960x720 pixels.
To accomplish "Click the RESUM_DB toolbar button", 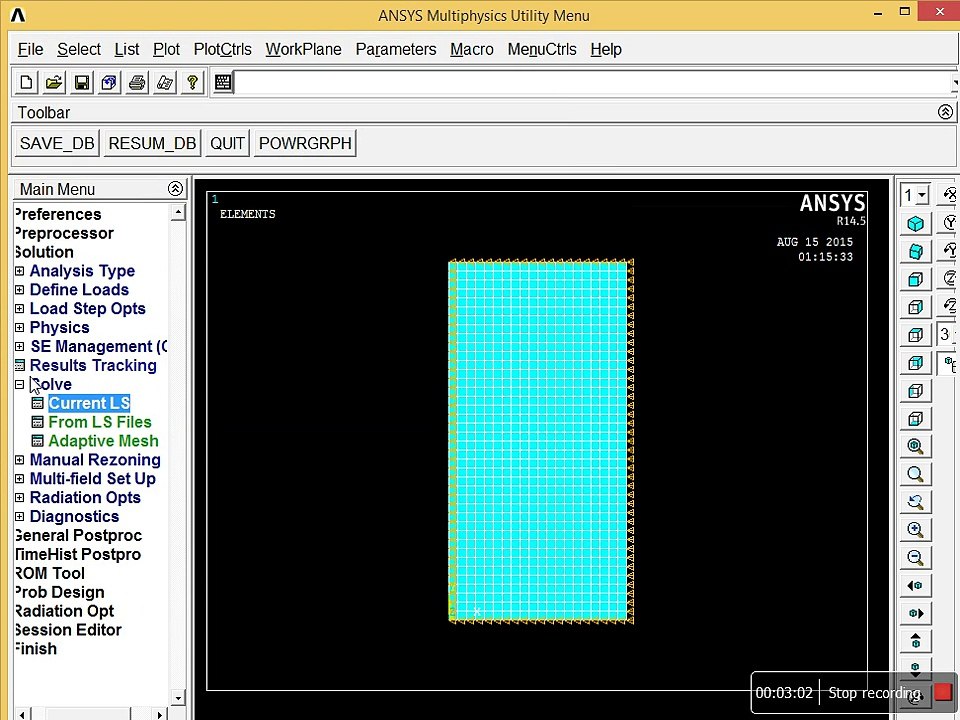I will 152,143.
